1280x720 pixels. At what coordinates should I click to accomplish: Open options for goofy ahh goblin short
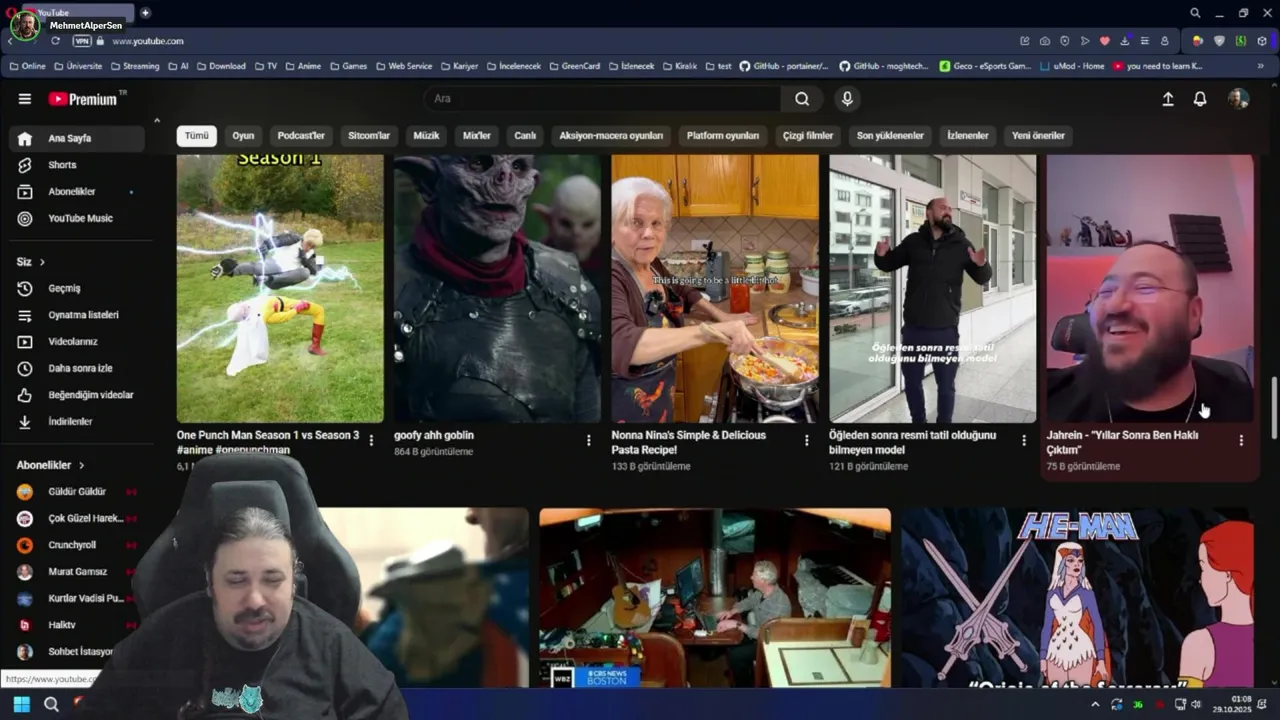click(588, 440)
